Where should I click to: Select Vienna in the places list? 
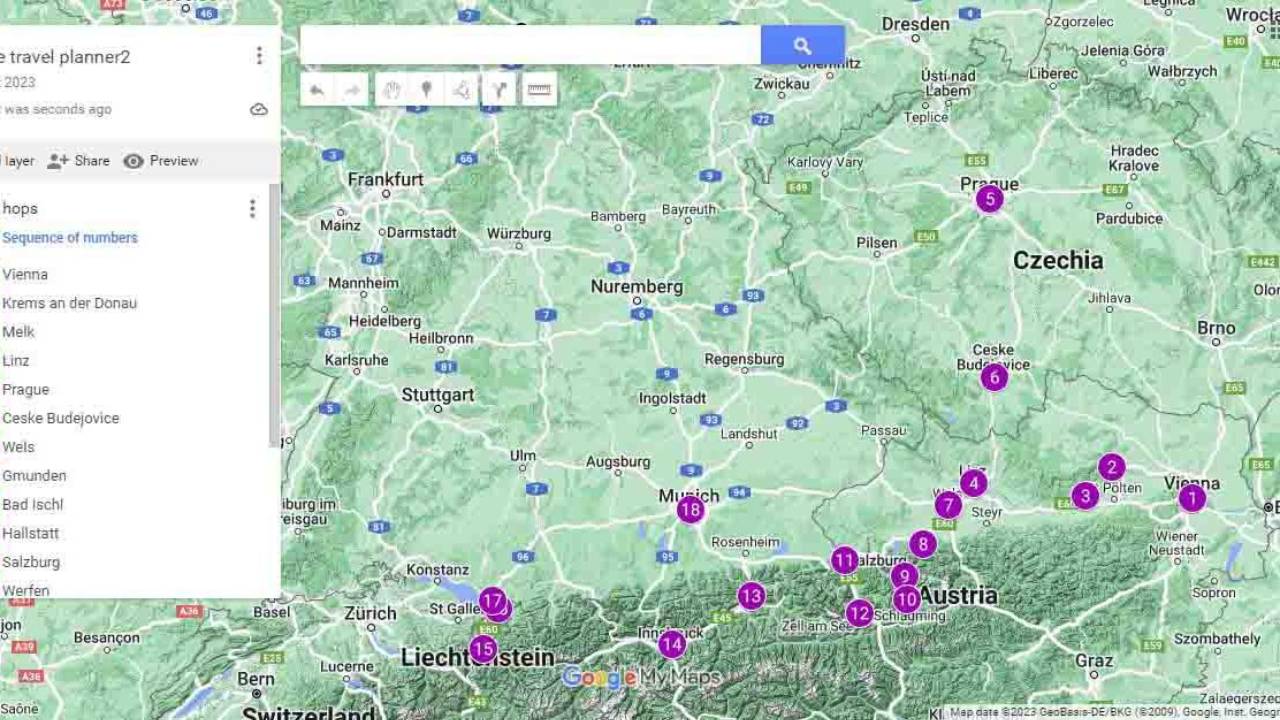(25, 274)
